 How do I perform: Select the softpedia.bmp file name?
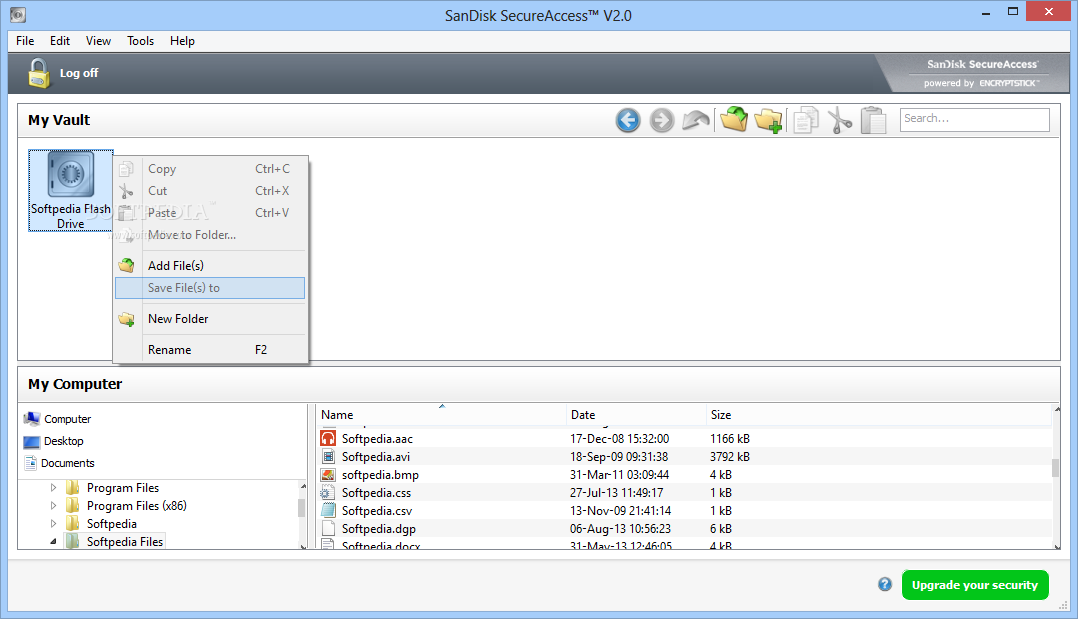[380, 475]
